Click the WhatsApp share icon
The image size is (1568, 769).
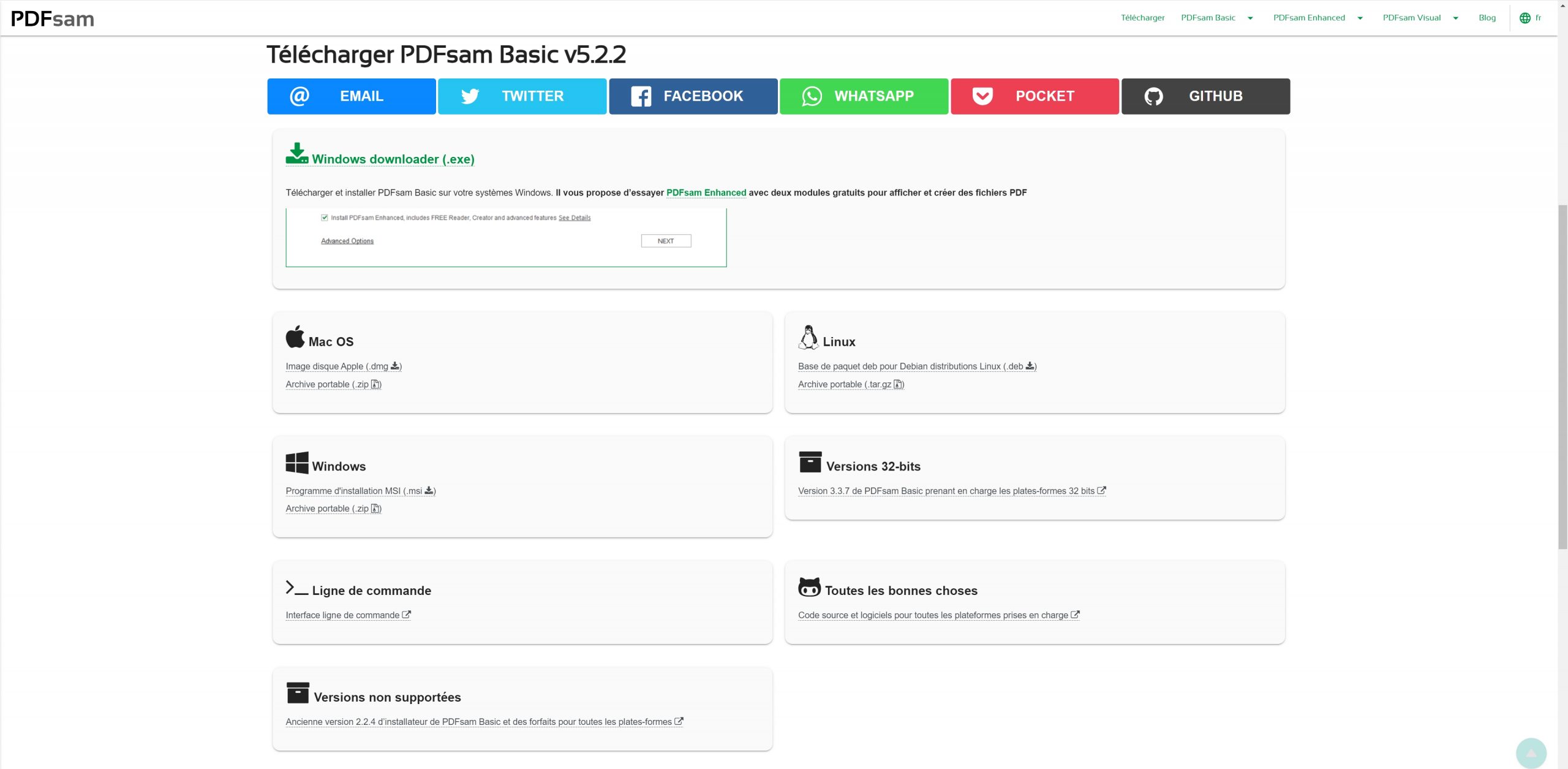tap(812, 96)
